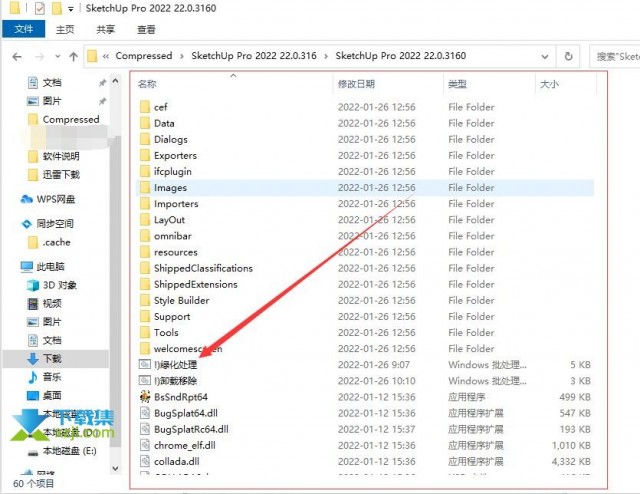Select collada.dll file icon
This screenshot has width=640, height=494.
click(145, 461)
